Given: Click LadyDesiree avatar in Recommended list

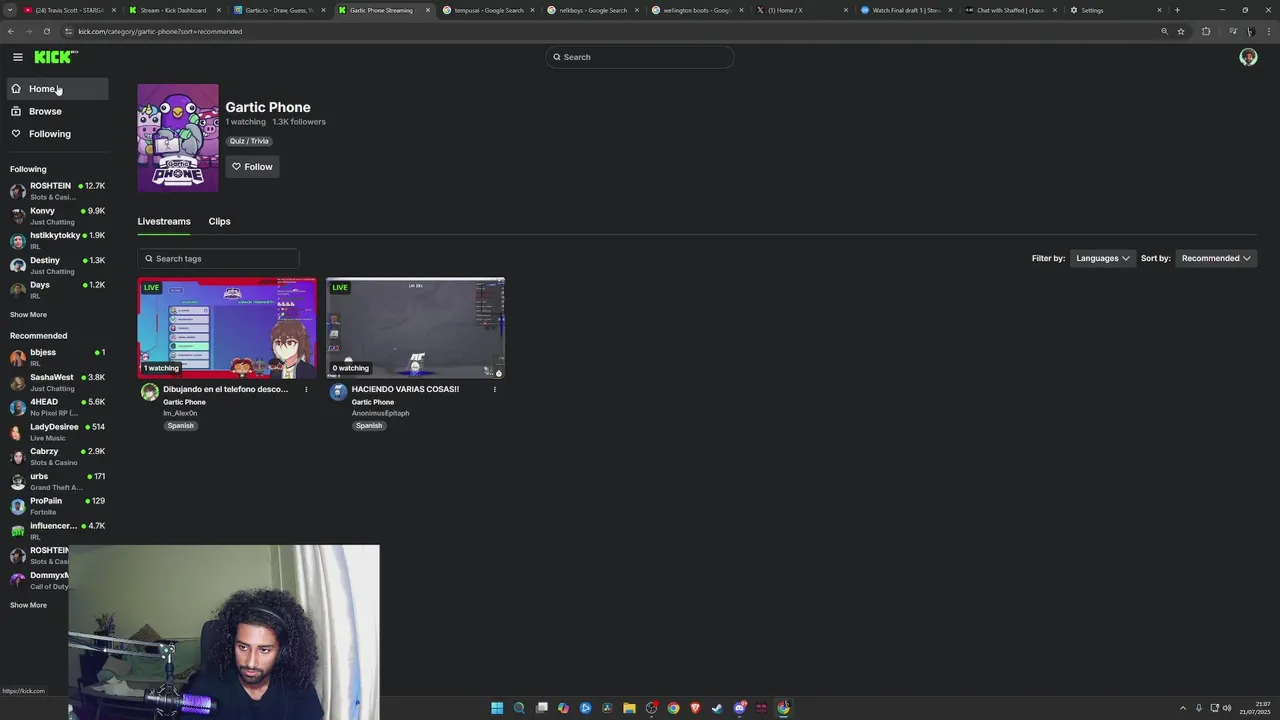Looking at the screenshot, I should [18, 432].
